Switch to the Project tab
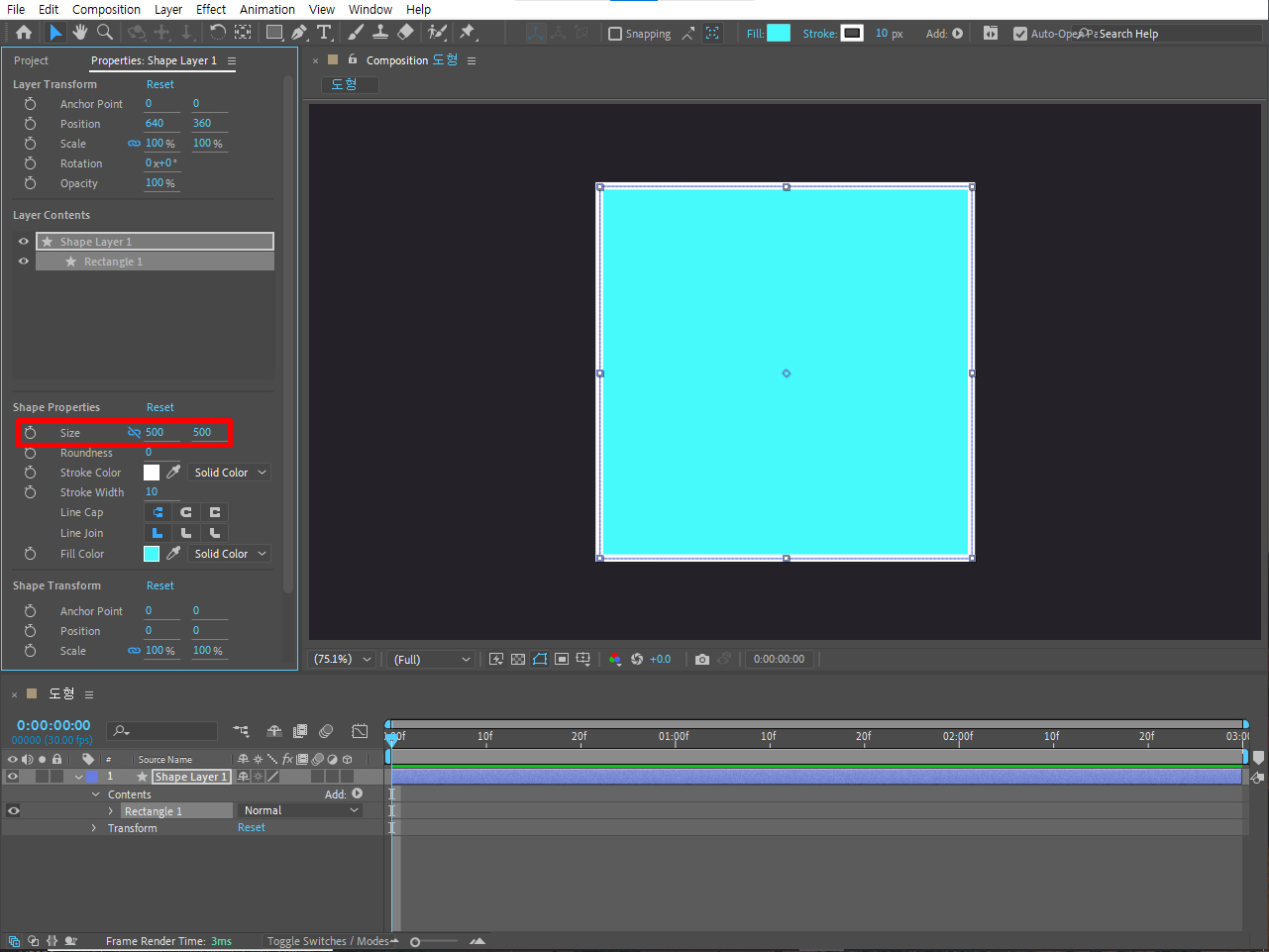The height and width of the screenshot is (952, 1269). click(x=31, y=60)
